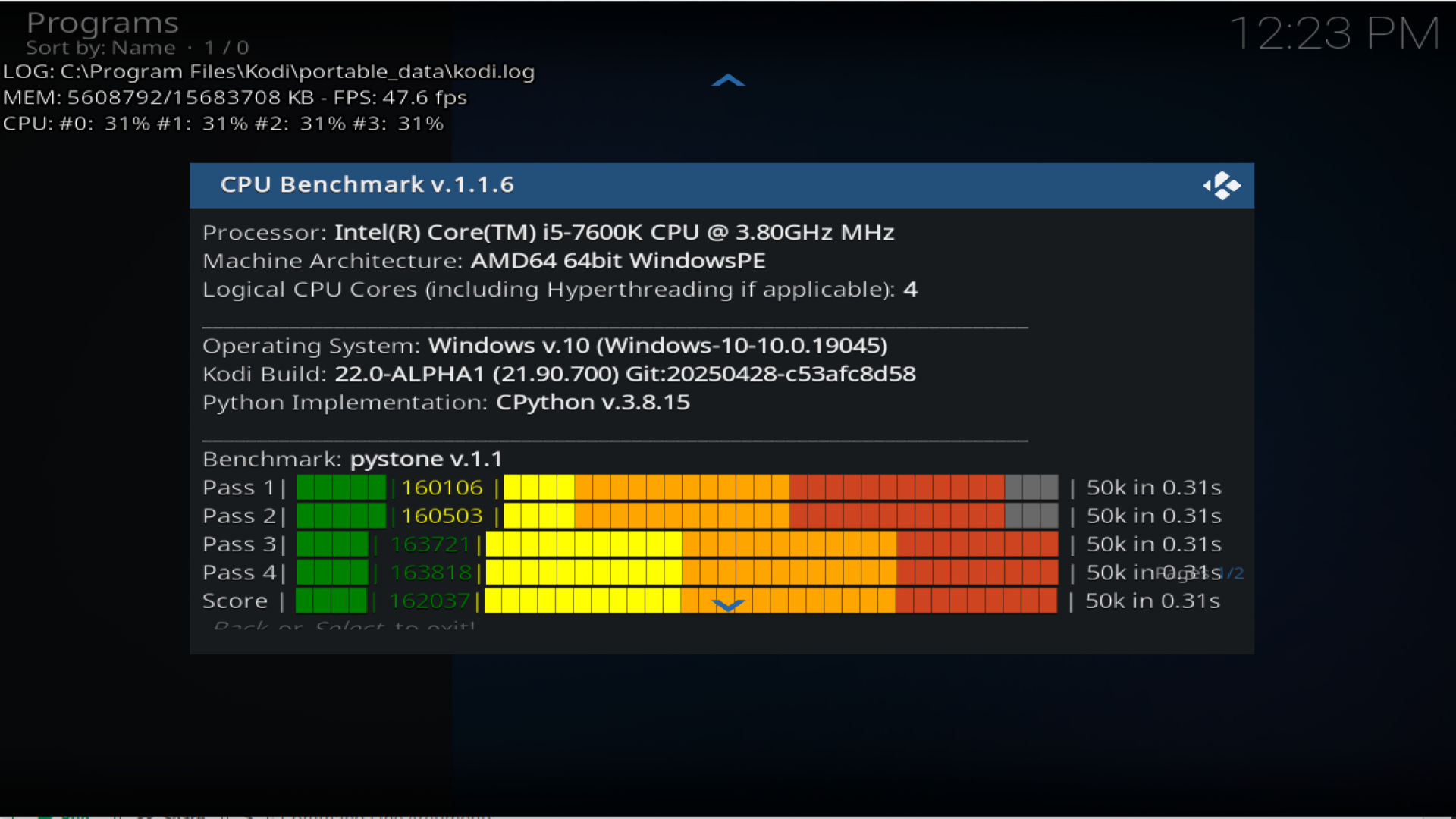This screenshot has width=1456, height=819.
Task: Click the gray segment ending Pass 1 bar
Action: (x=1031, y=488)
